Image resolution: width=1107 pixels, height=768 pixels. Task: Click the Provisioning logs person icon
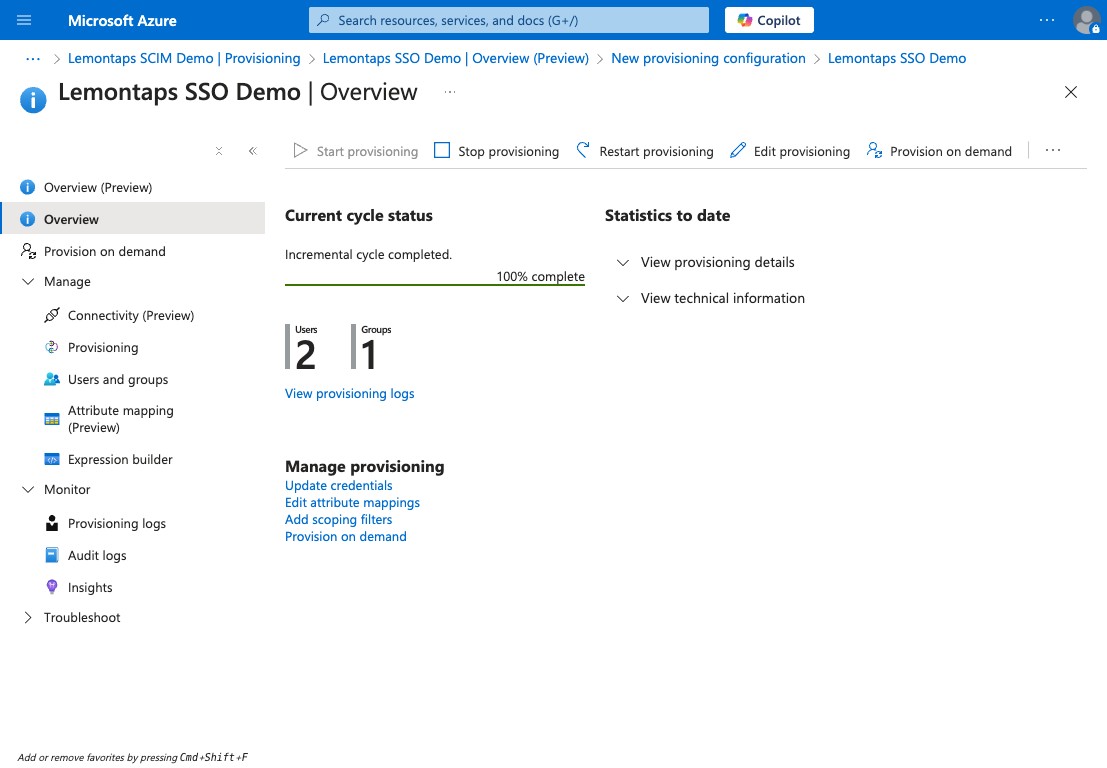52,523
